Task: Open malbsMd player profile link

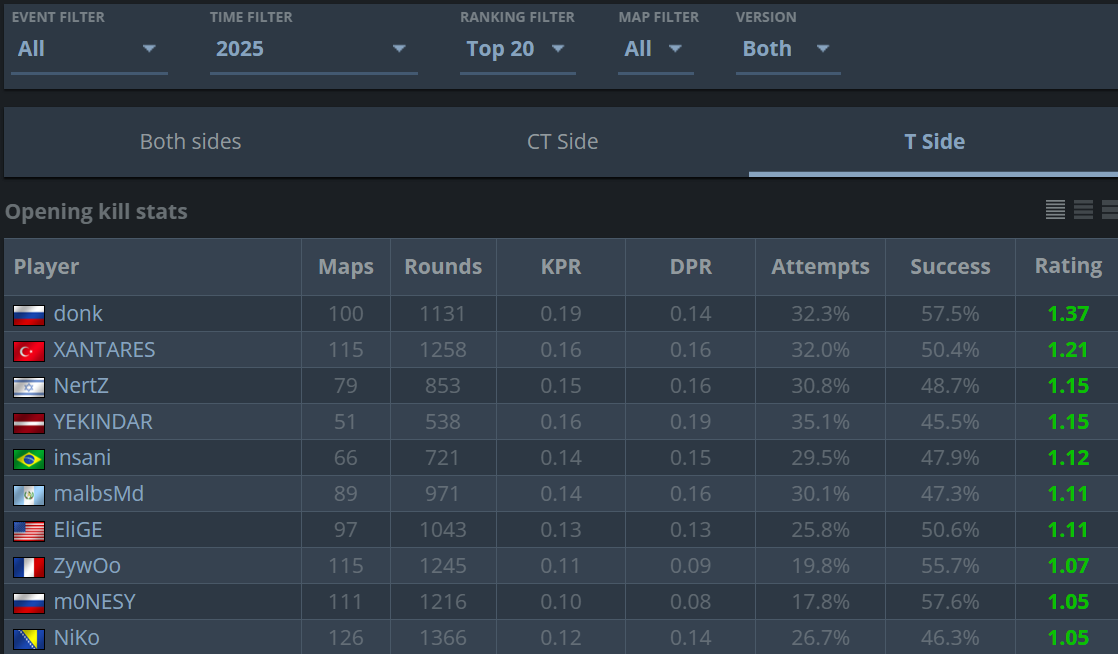Action: (98, 494)
